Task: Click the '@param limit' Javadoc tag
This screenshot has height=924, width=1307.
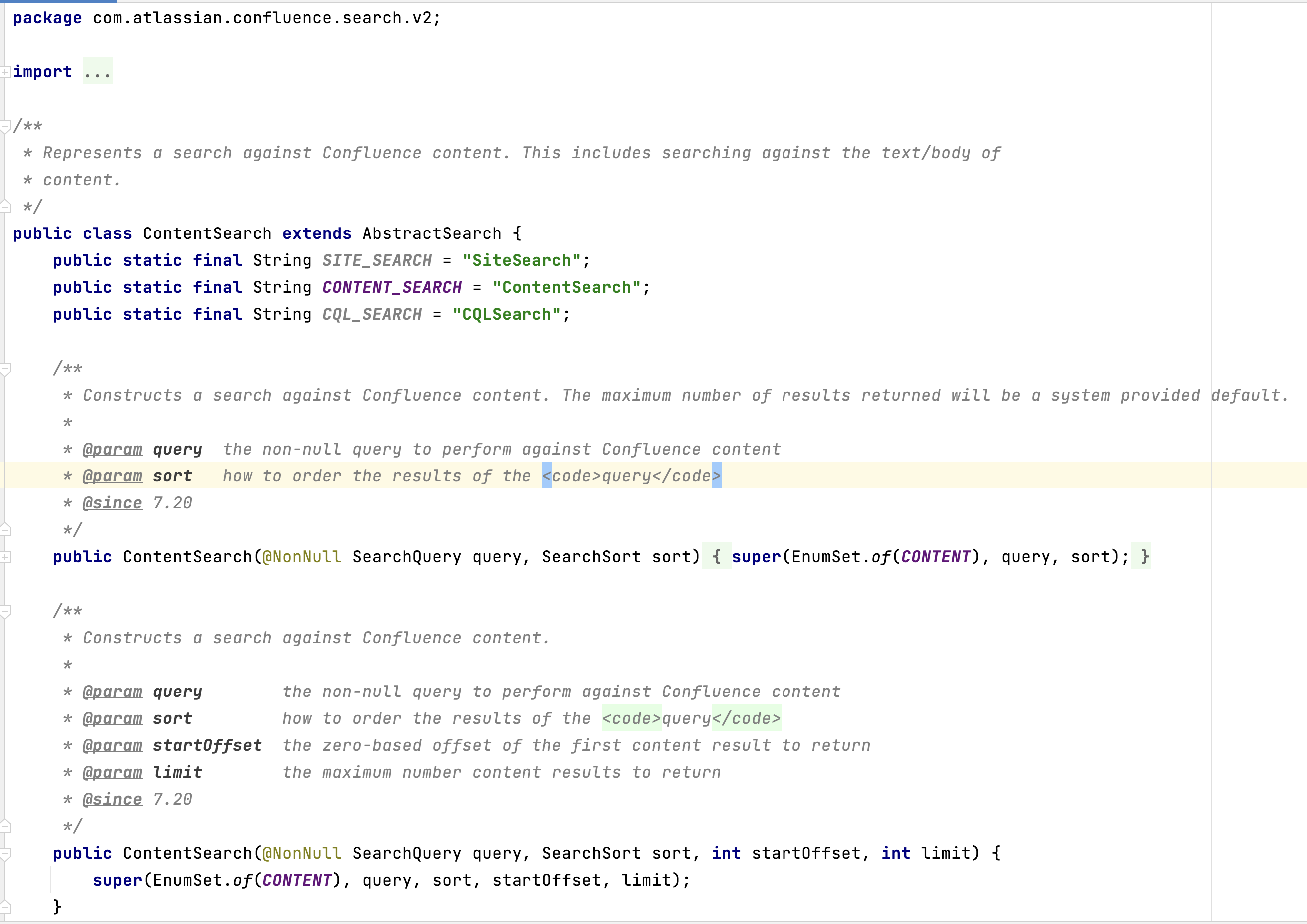Action: (142, 772)
